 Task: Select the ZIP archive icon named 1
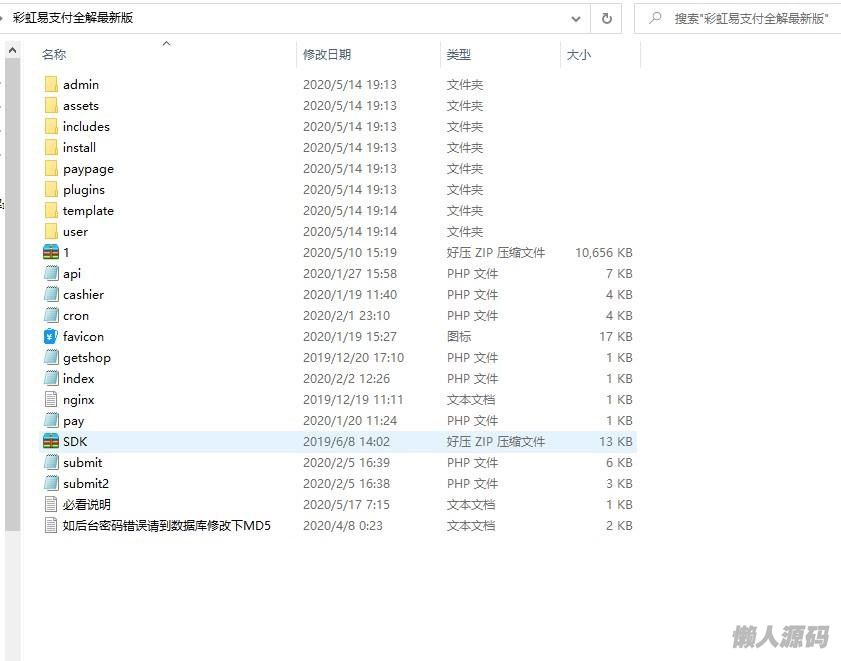[51, 252]
